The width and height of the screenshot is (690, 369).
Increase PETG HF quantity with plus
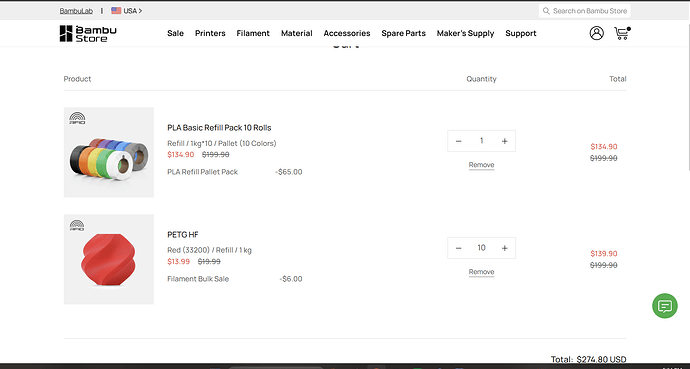[504, 248]
